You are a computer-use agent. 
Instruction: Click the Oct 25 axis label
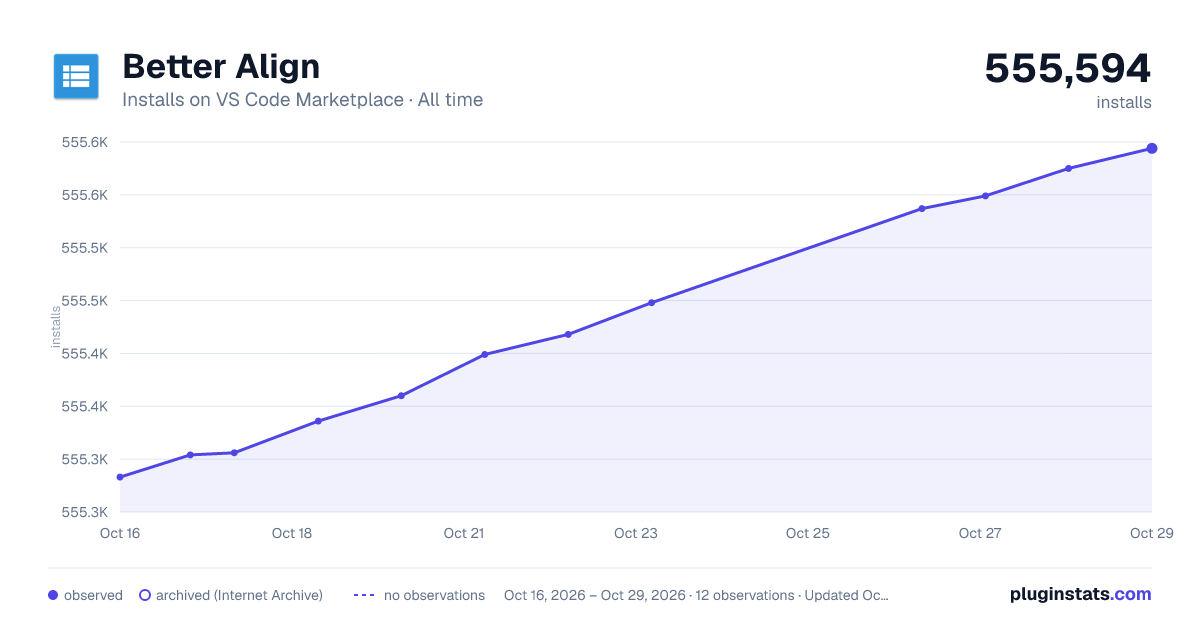tap(808, 533)
